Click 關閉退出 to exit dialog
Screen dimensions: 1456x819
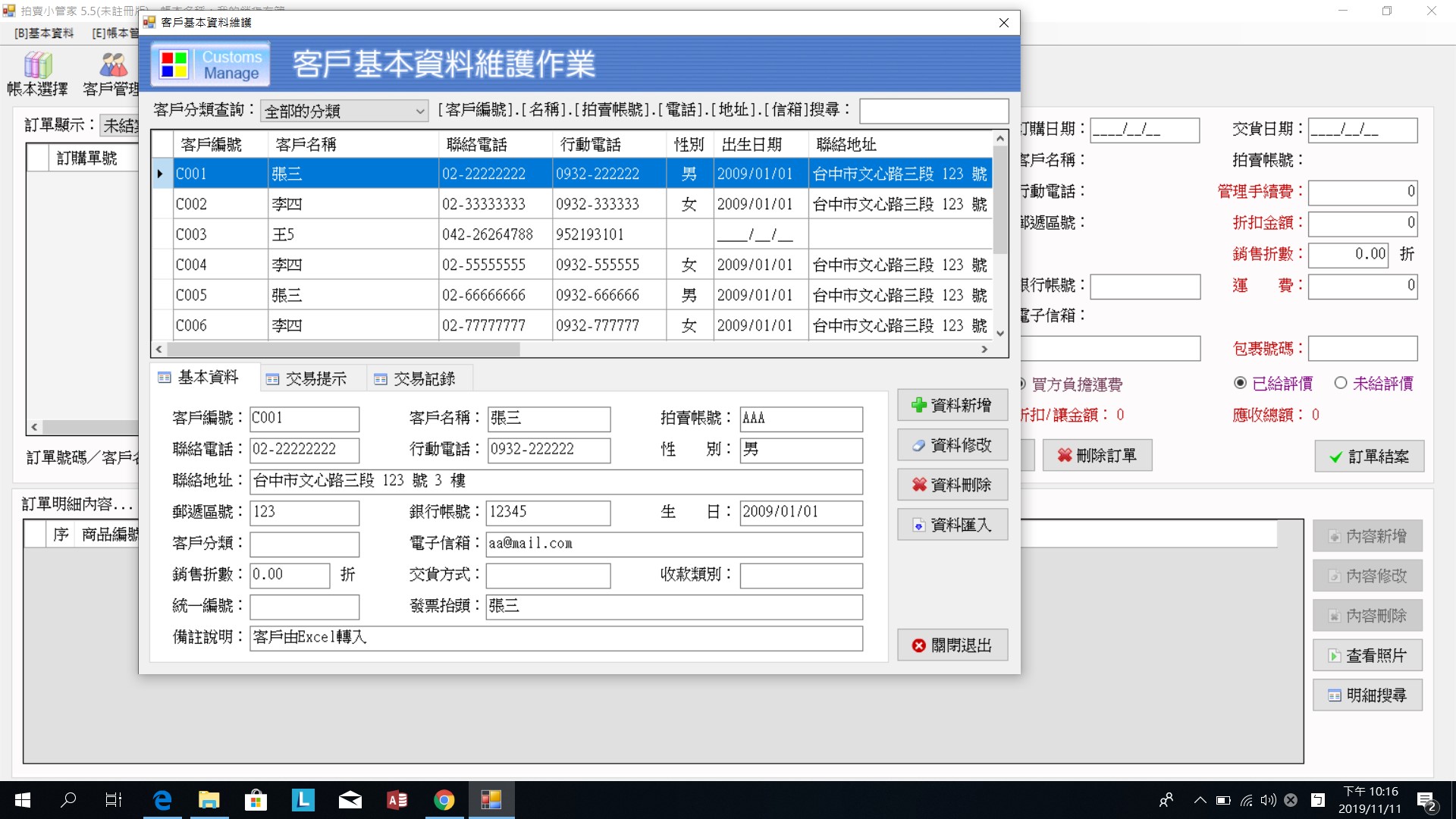pos(952,645)
